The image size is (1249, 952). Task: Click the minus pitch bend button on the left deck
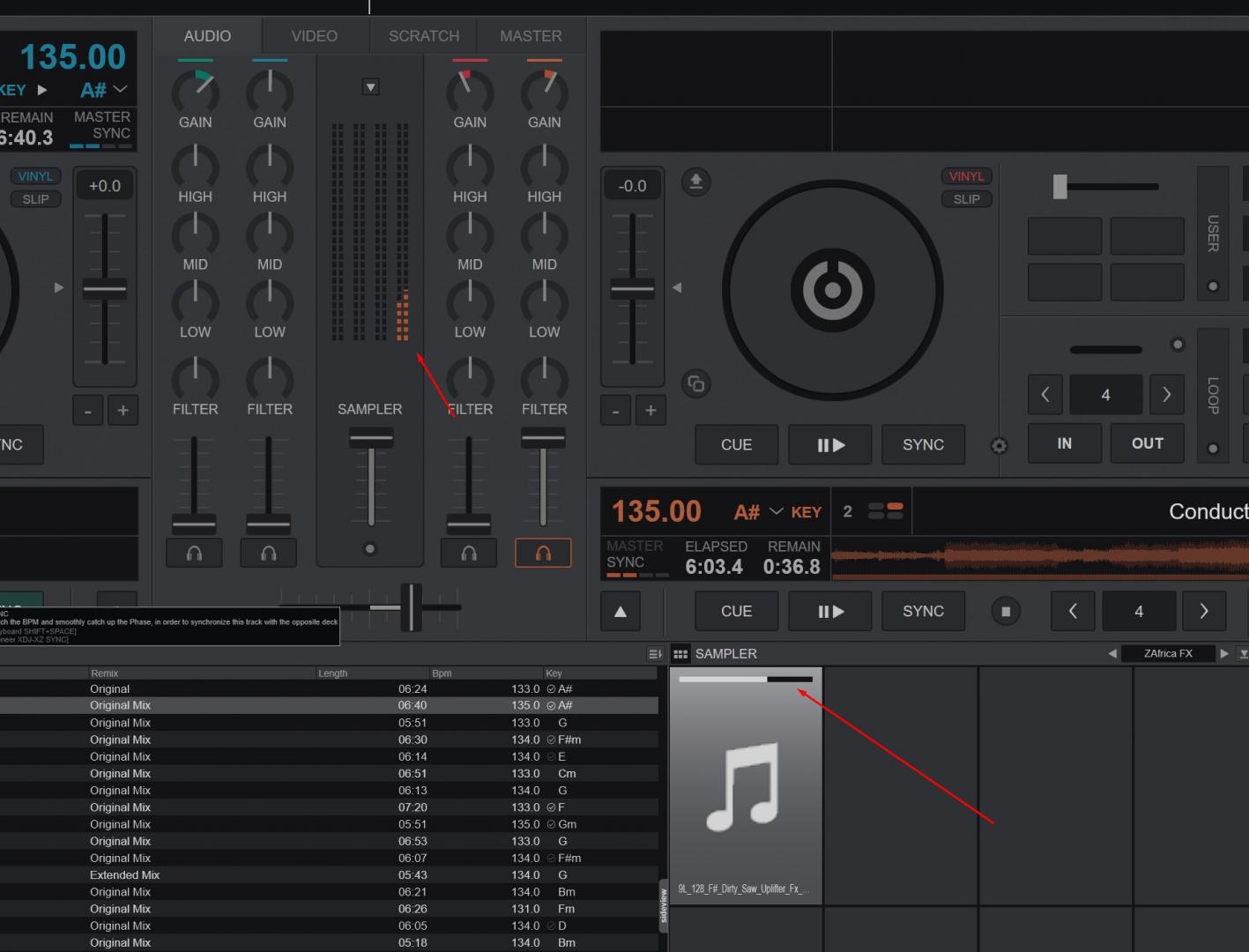pyautogui.click(x=87, y=411)
